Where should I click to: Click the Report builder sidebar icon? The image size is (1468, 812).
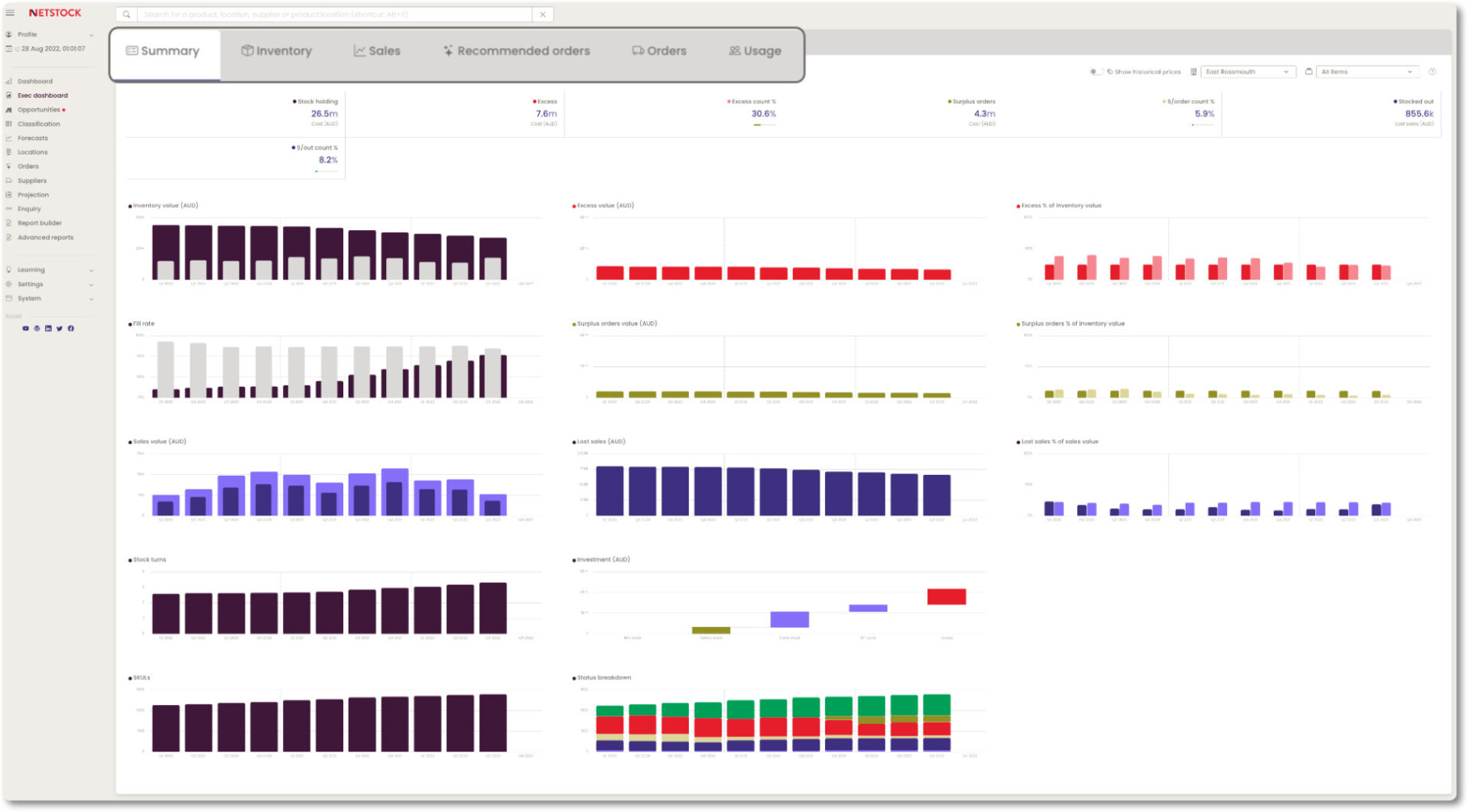9,223
